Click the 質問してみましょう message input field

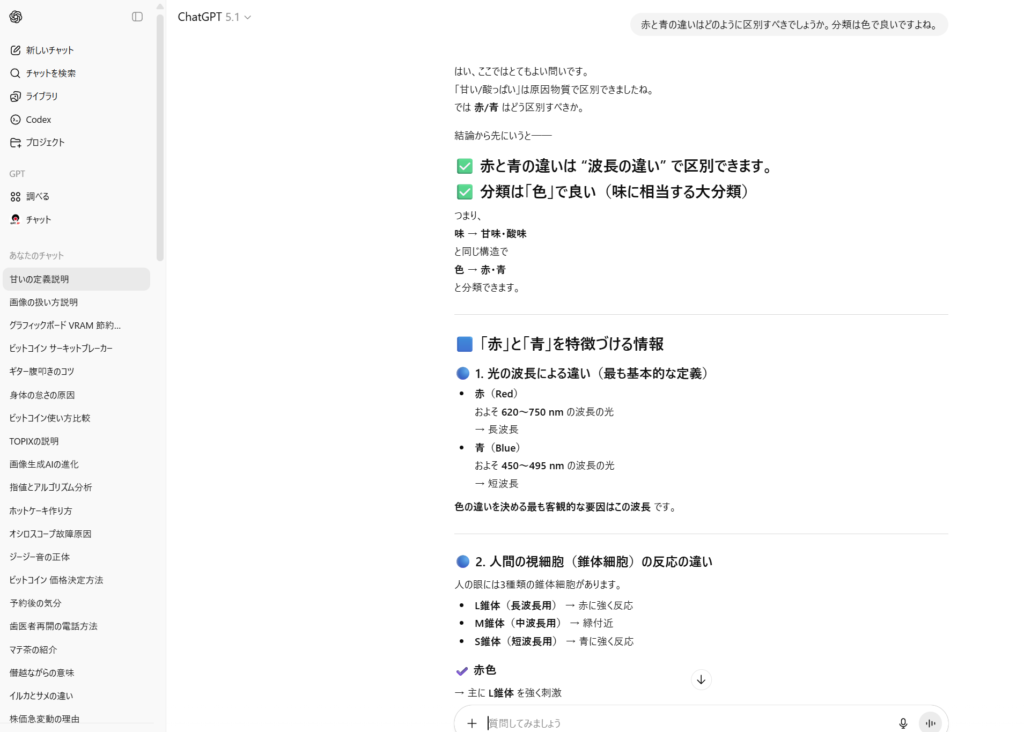tap(680, 723)
